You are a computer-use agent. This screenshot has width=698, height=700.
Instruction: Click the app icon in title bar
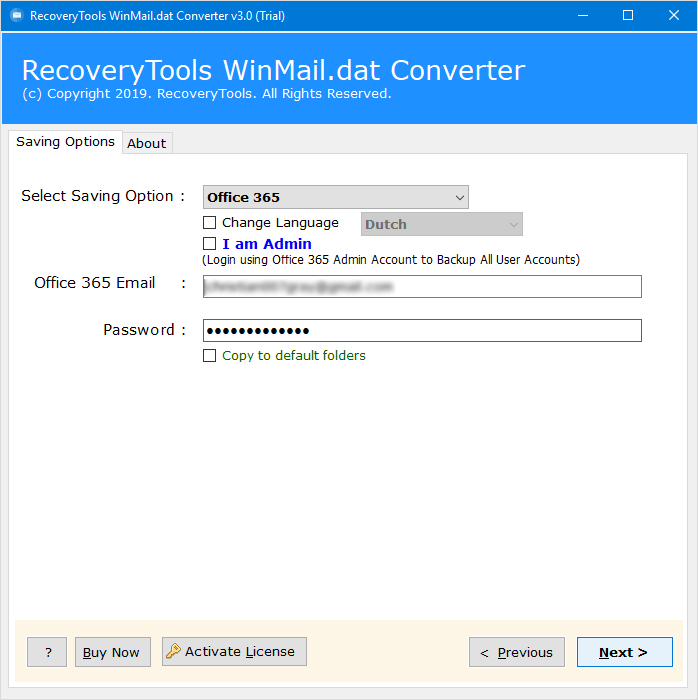pyautogui.click(x=17, y=16)
